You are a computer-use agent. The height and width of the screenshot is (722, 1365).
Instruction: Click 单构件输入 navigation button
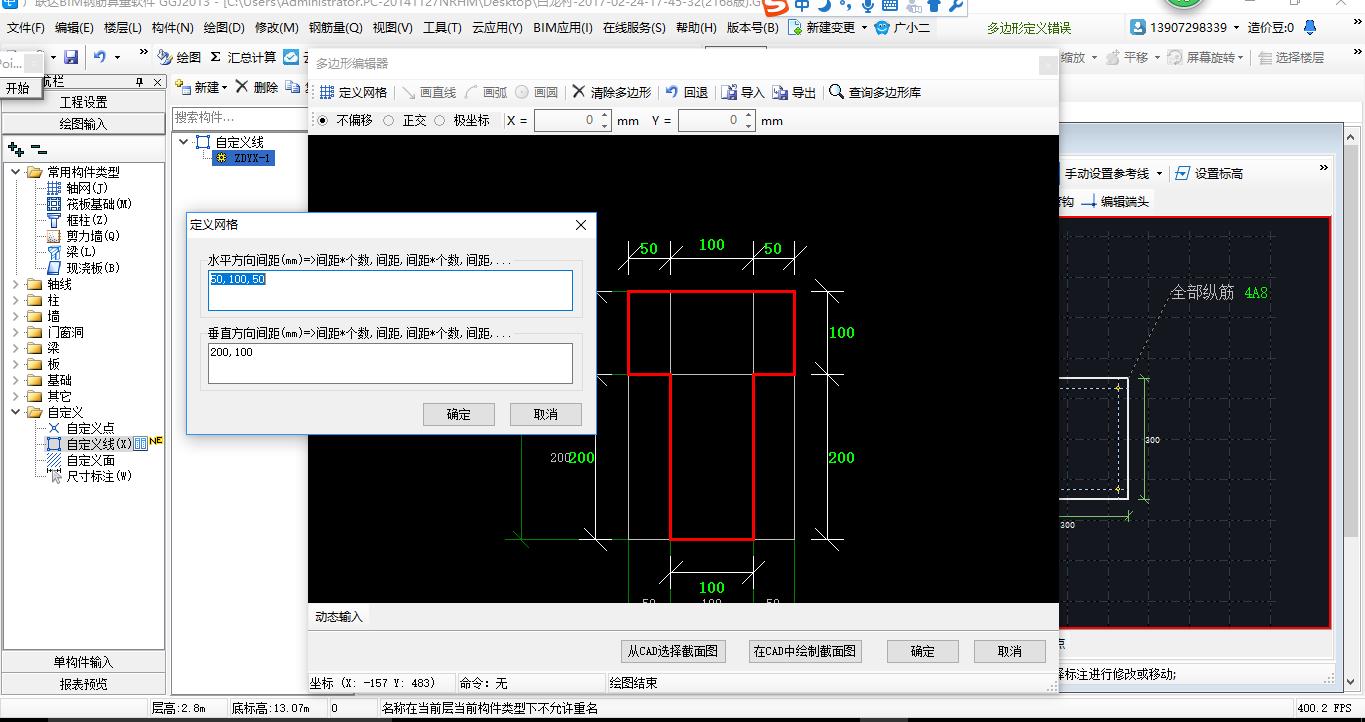pyautogui.click(x=84, y=662)
